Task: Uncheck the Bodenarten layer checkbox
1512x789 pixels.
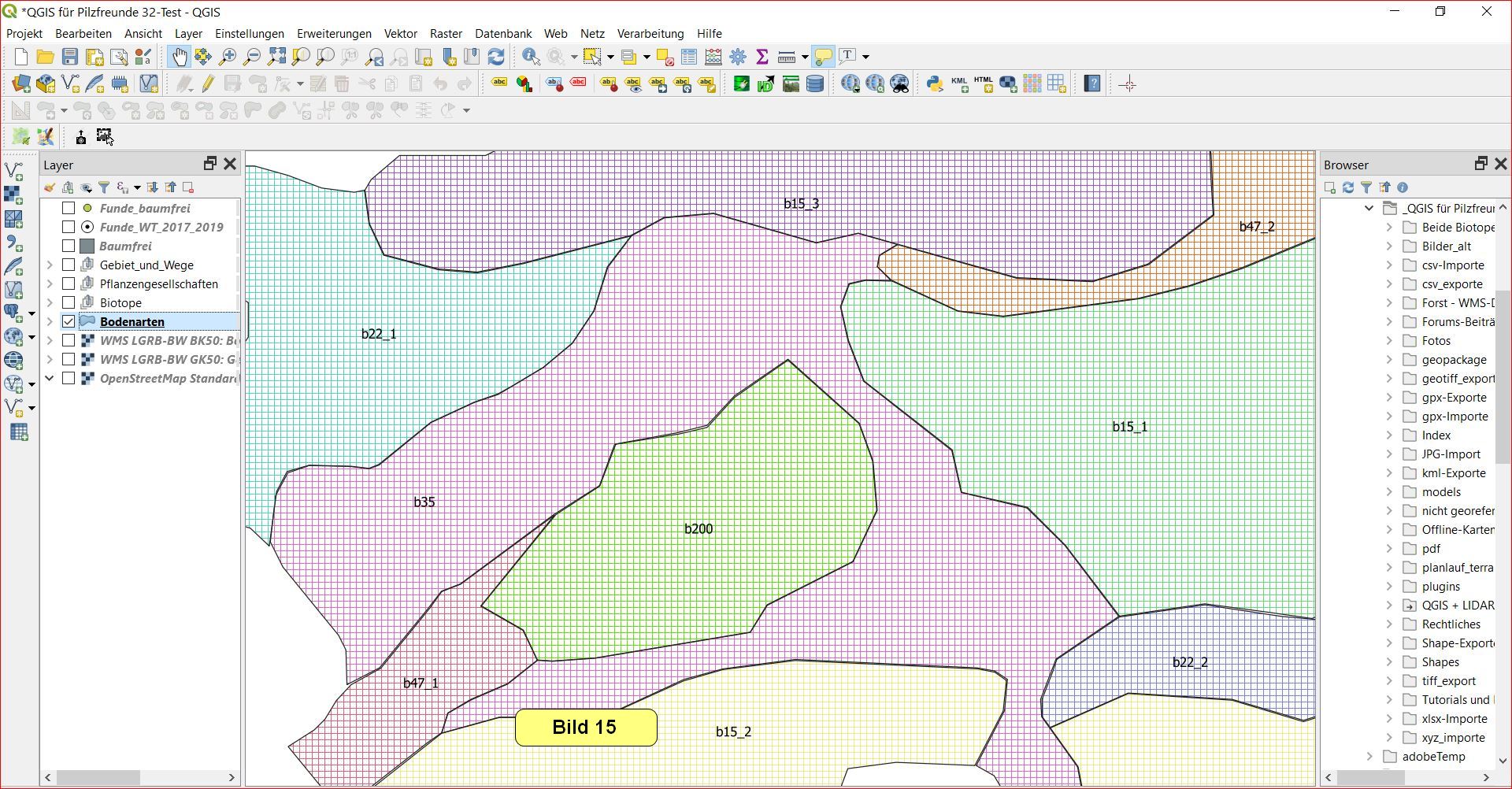Action: (x=69, y=321)
